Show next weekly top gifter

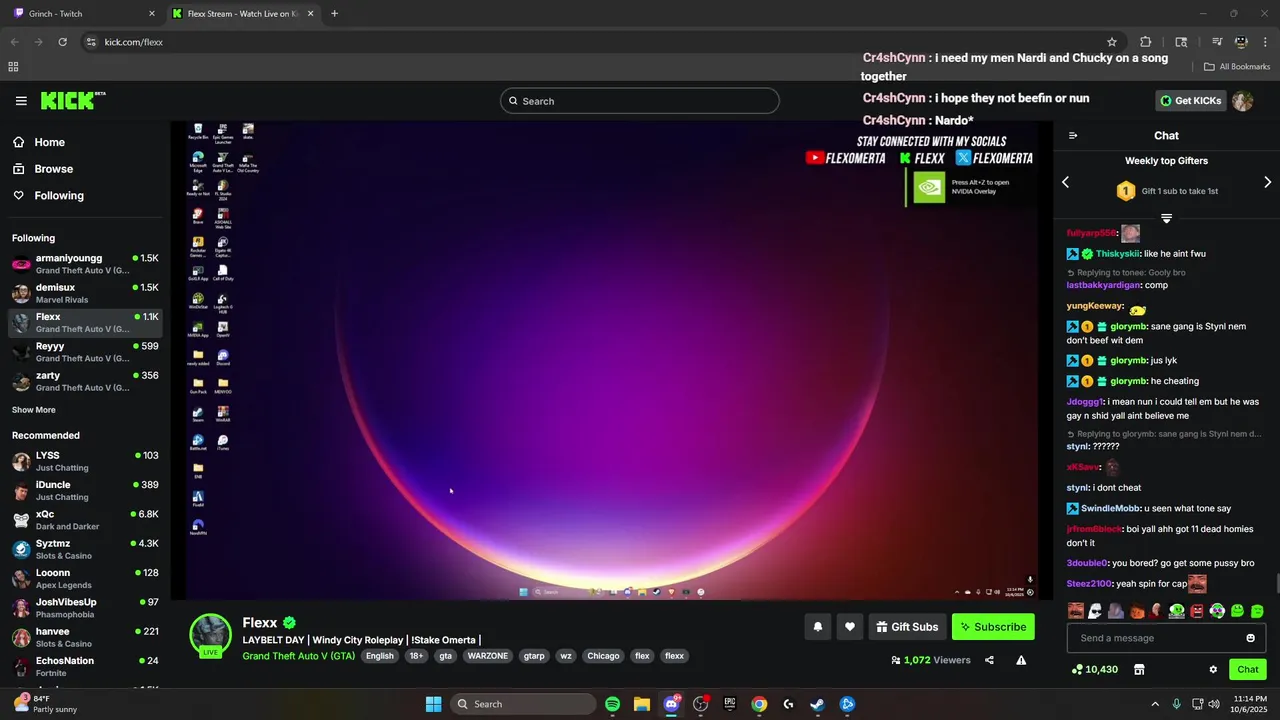[x=1267, y=182]
